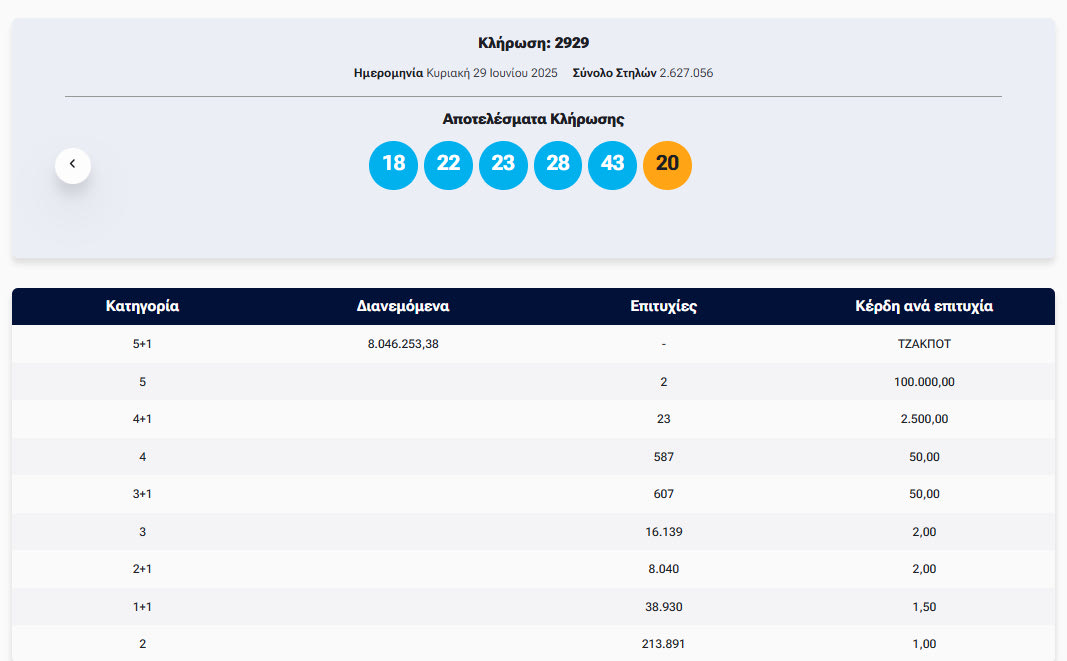
Task: Click the Κατηγορία column header
Action: pyautogui.click(x=142, y=307)
